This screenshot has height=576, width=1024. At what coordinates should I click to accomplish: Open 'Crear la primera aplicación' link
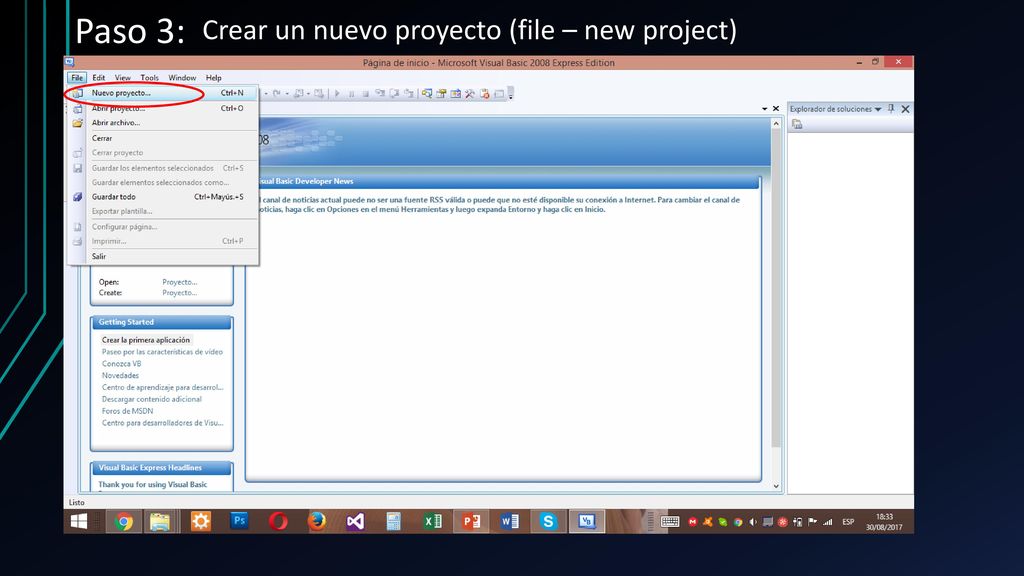coord(146,340)
